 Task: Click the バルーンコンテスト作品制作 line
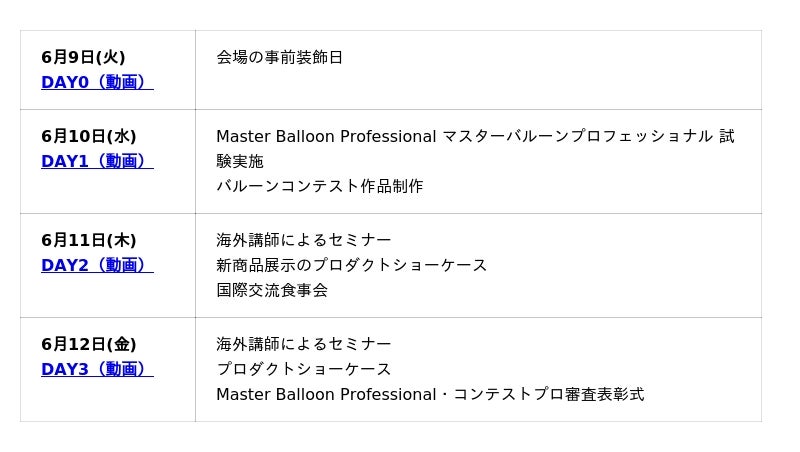(x=320, y=186)
